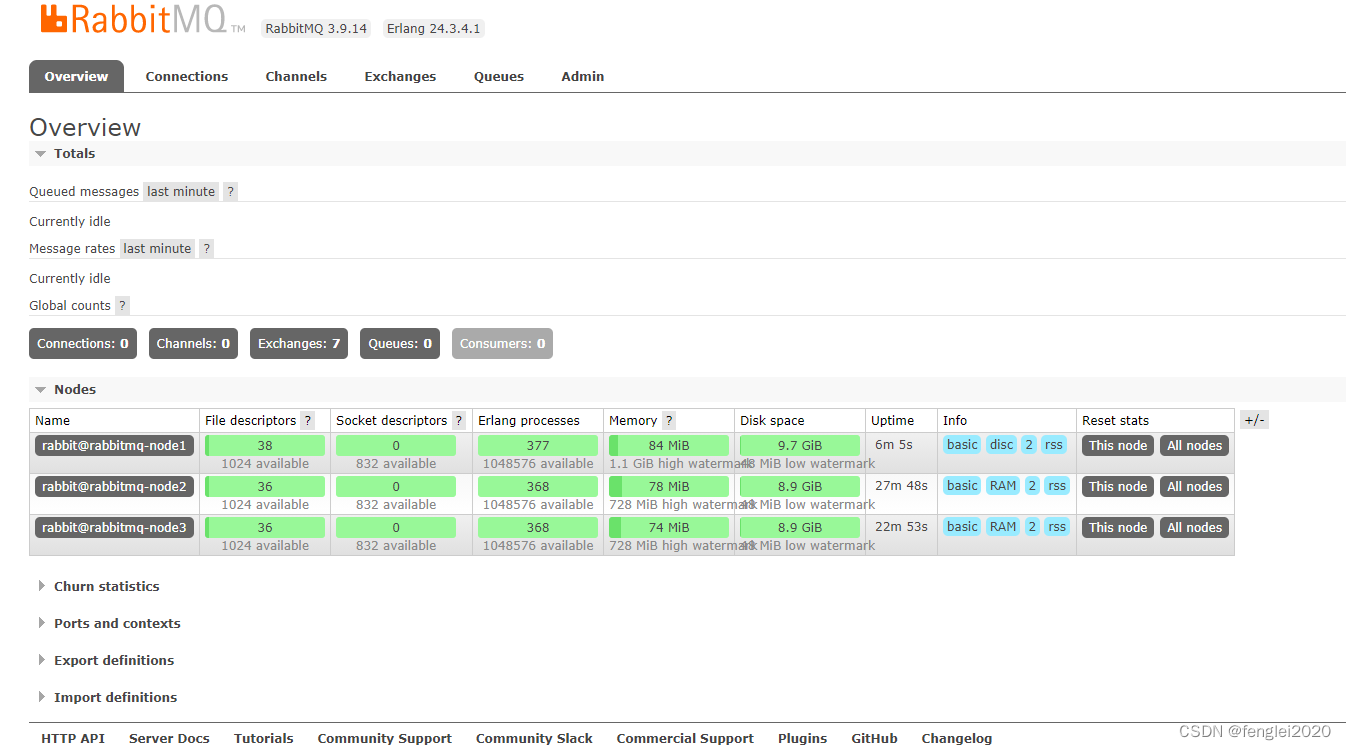Open the Channels tab

click(296, 76)
